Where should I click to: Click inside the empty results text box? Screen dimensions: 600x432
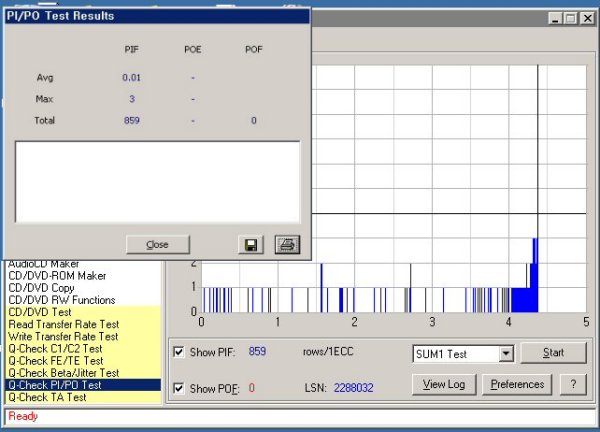tap(158, 182)
